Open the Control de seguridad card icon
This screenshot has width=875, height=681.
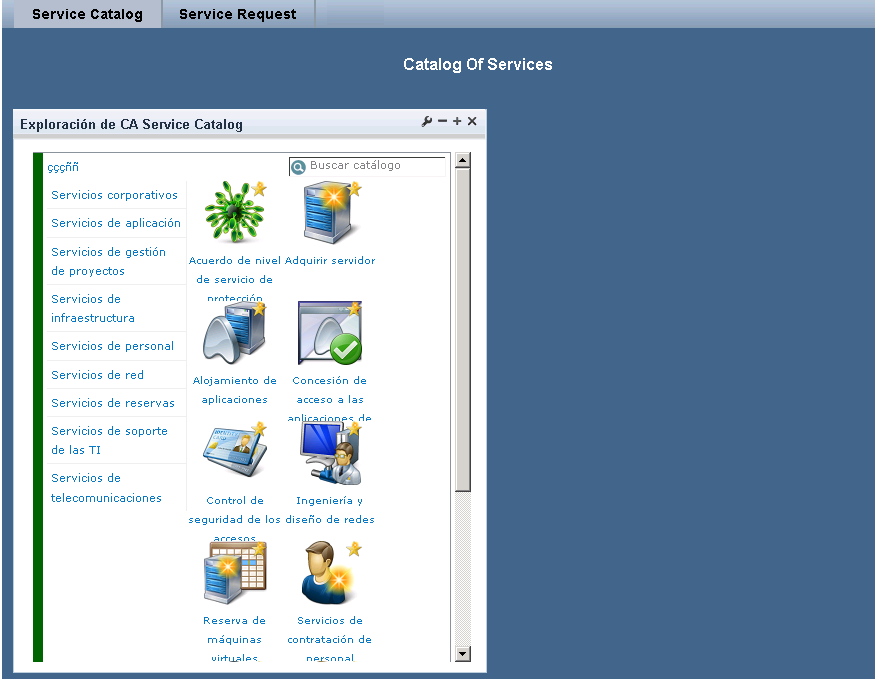coord(234,453)
